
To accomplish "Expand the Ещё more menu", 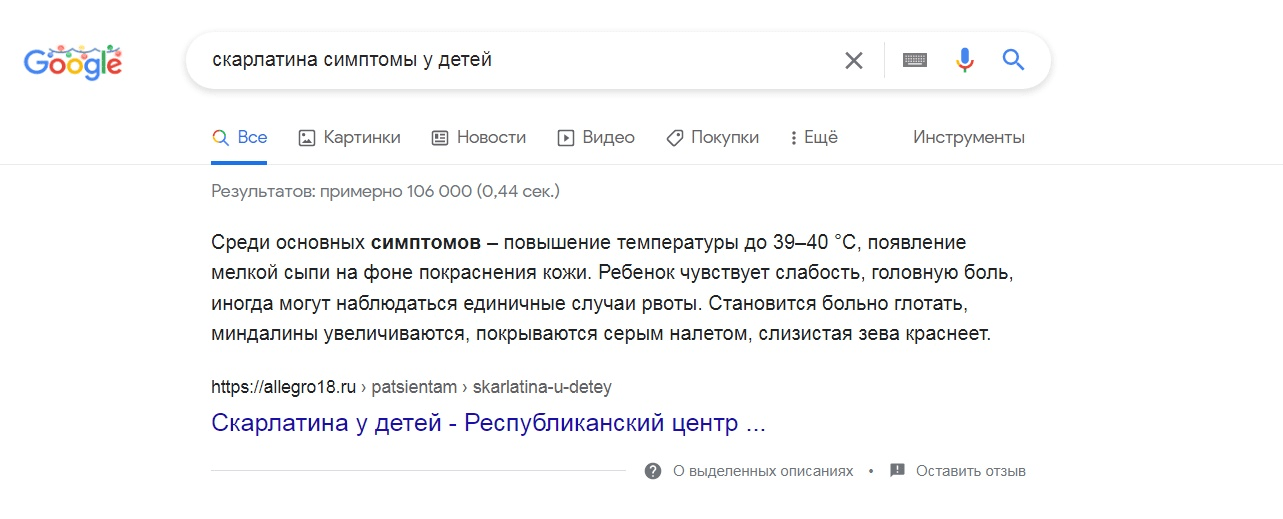I will [x=814, y=138].
